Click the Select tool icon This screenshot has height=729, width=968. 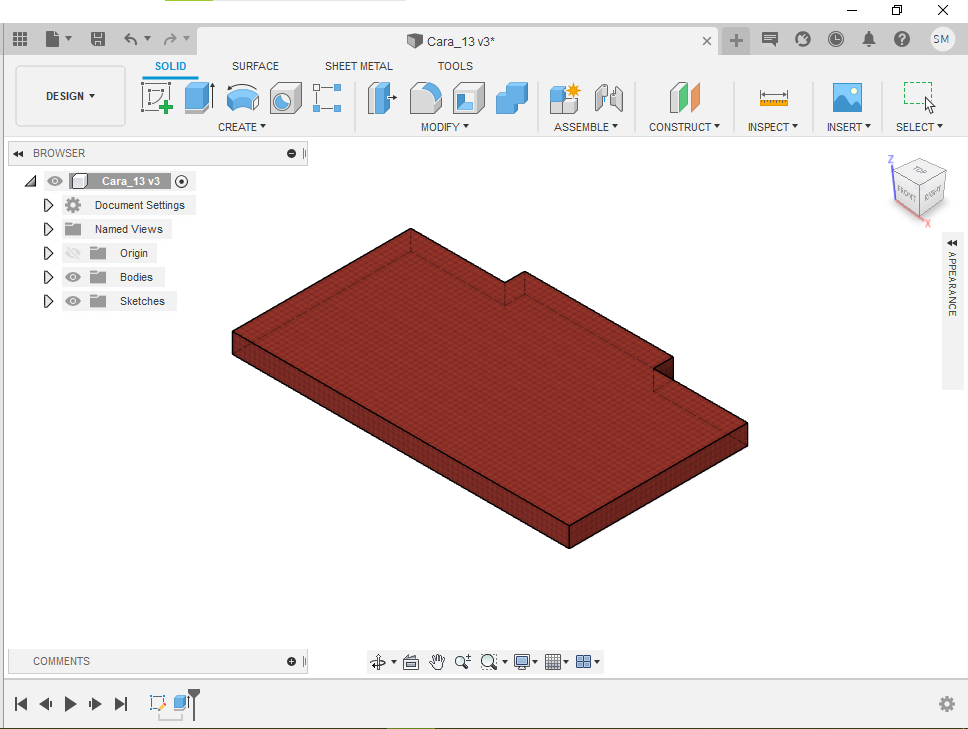click(919, 98)
